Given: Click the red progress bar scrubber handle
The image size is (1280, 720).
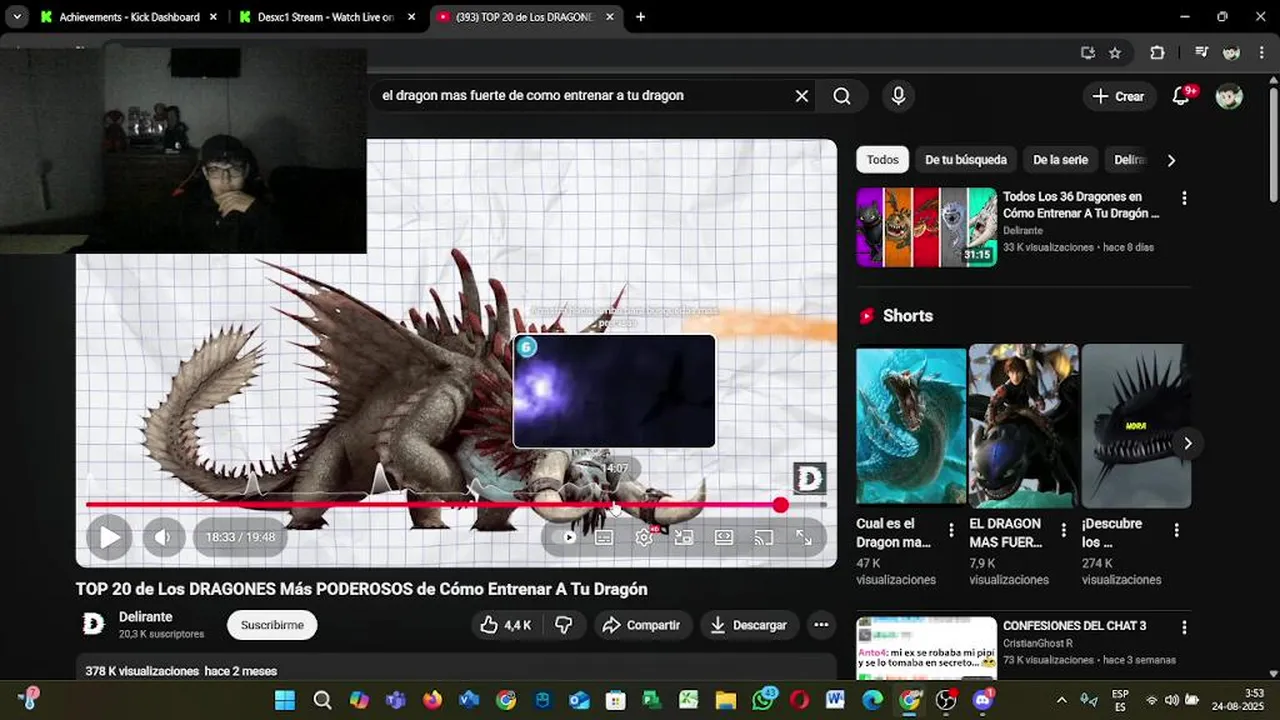Looking at the screenshot, I should tap(780, 505).
